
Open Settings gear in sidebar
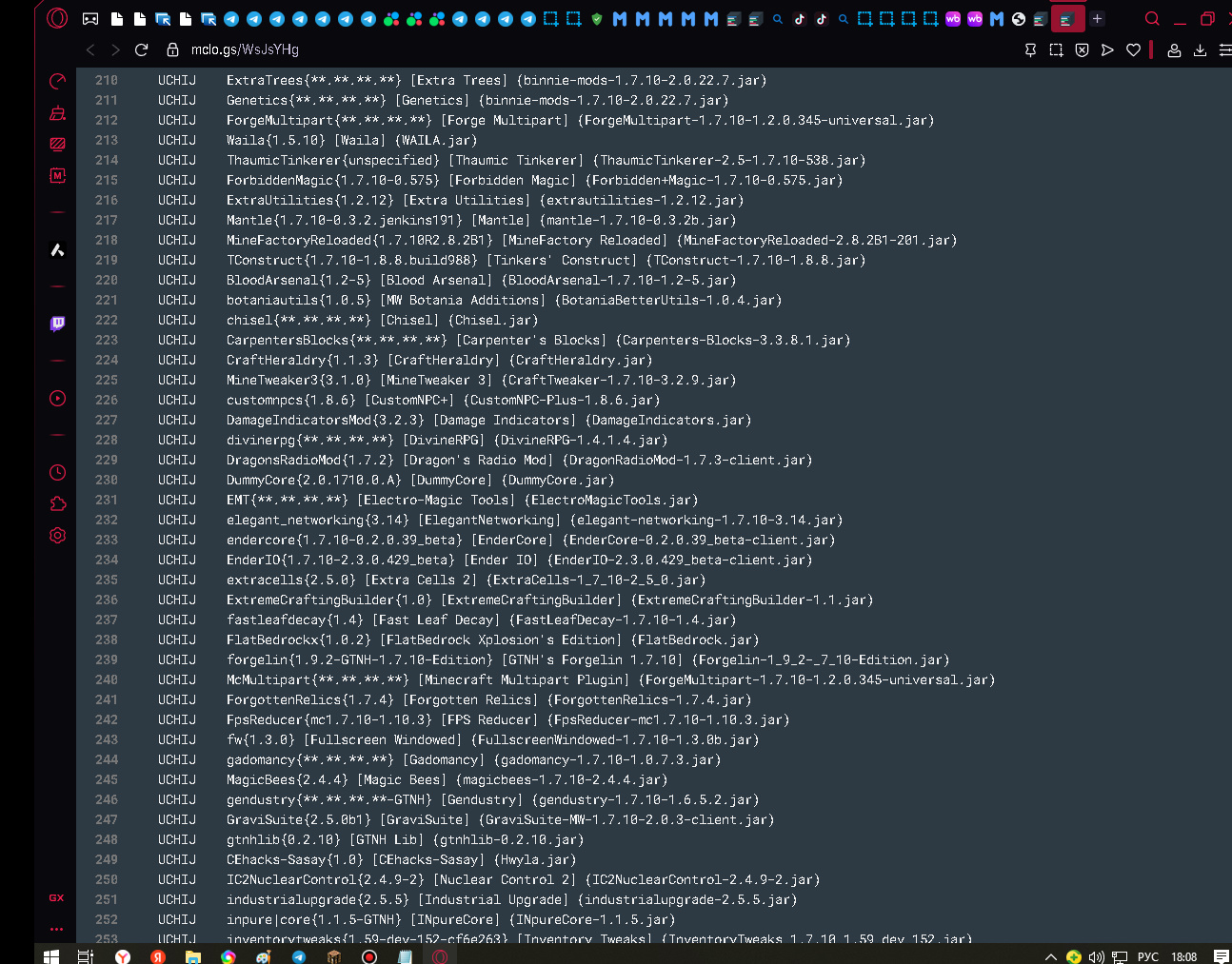57,535
